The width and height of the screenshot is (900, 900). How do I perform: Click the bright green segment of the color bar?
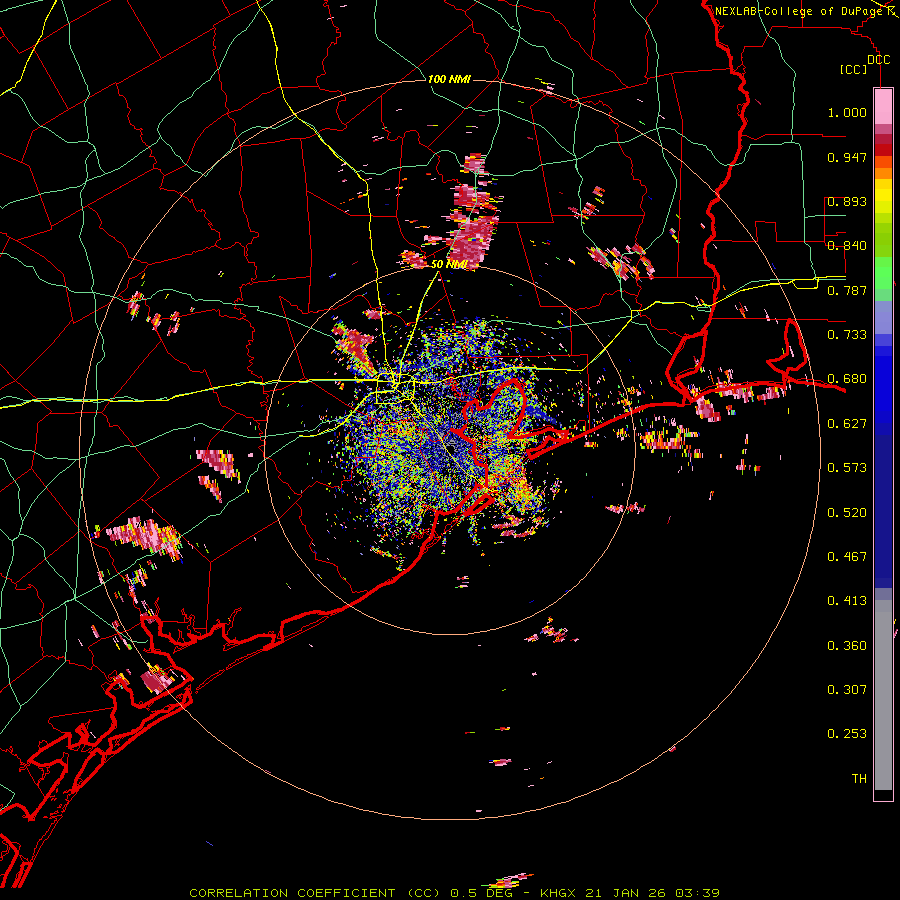pos(883,273)
